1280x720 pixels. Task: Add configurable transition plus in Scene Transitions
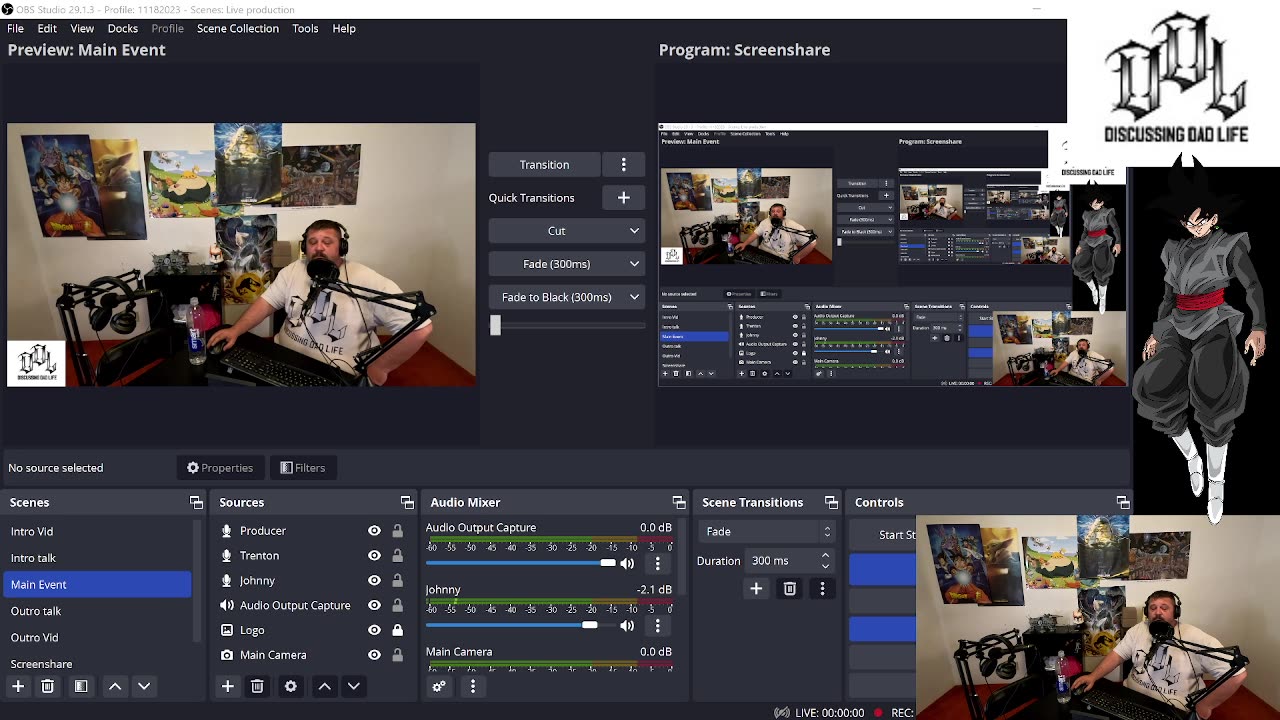756,589
